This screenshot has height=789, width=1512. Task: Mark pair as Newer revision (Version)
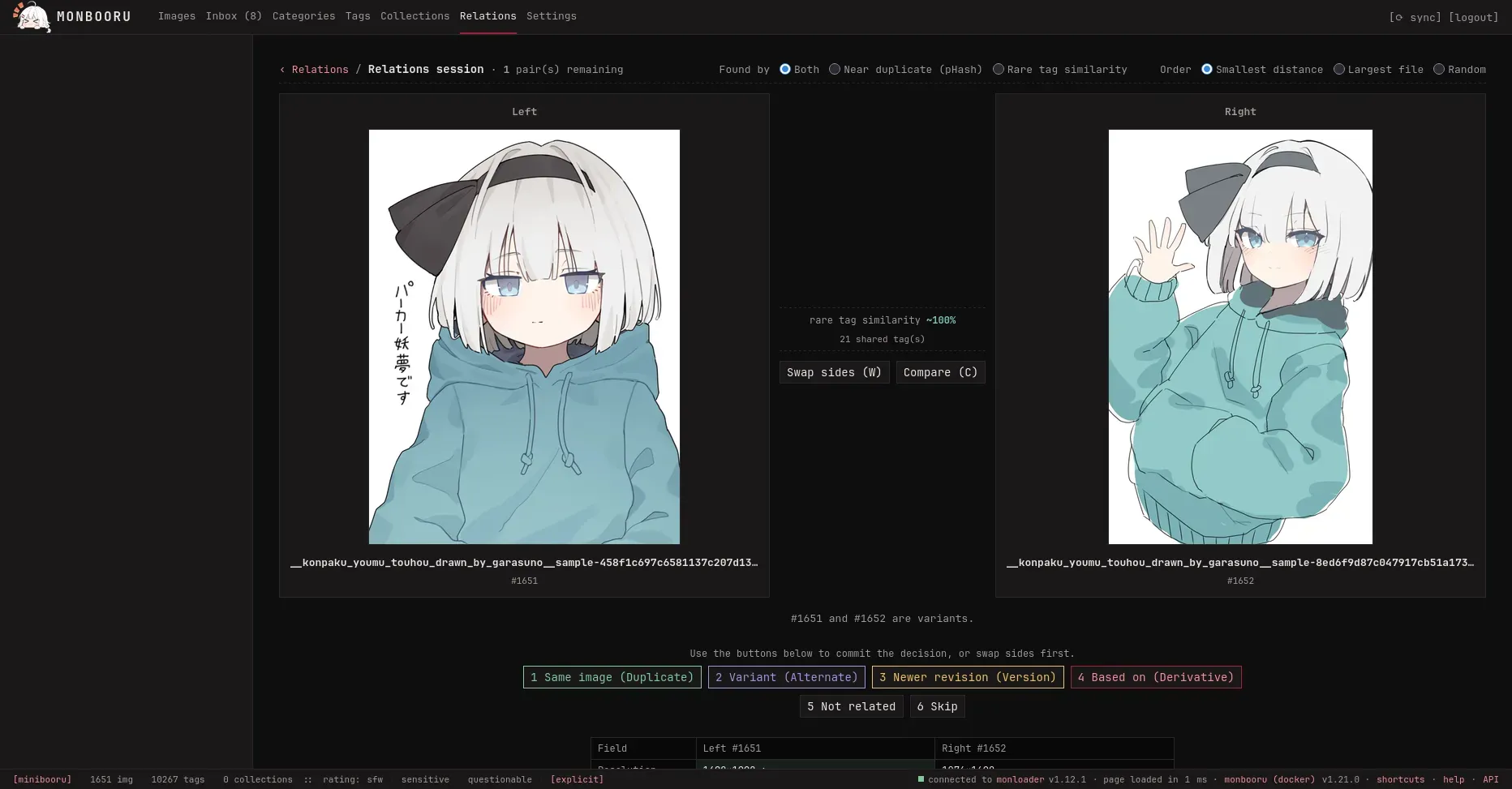968,677
